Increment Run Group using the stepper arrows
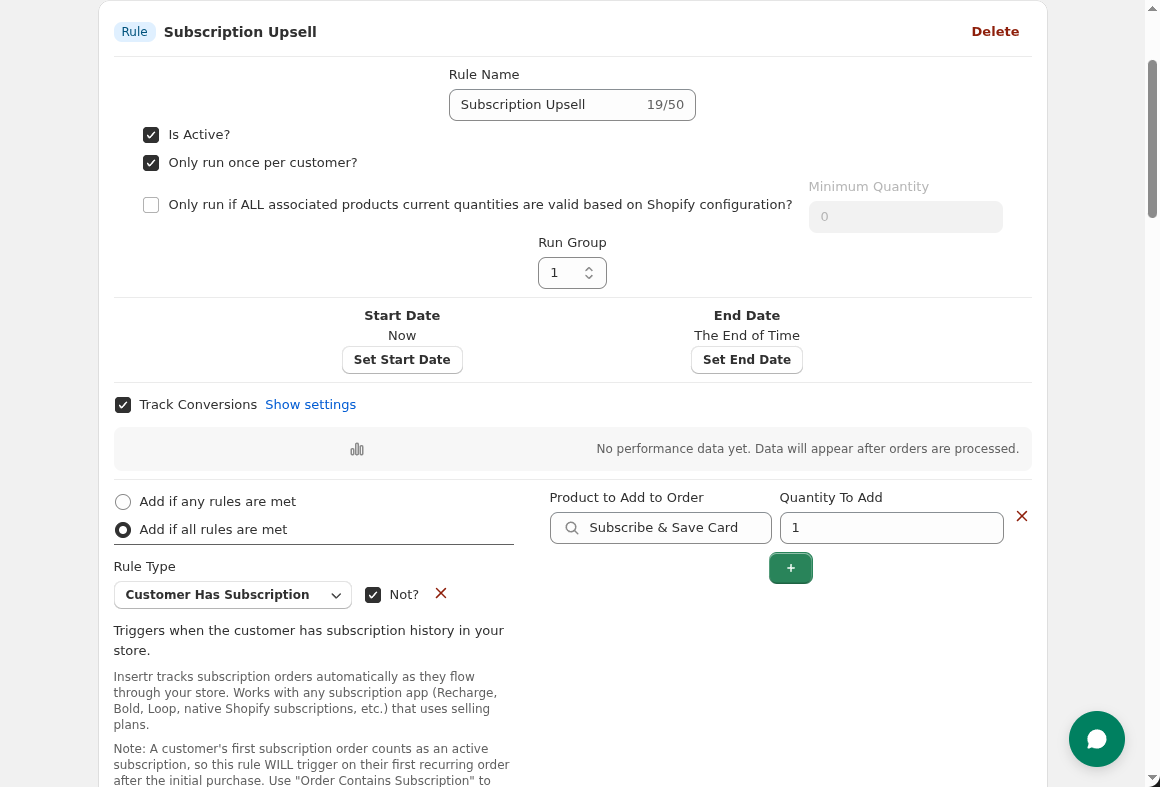This screenshot has width=1160, height=787. (x=590, y=267)
